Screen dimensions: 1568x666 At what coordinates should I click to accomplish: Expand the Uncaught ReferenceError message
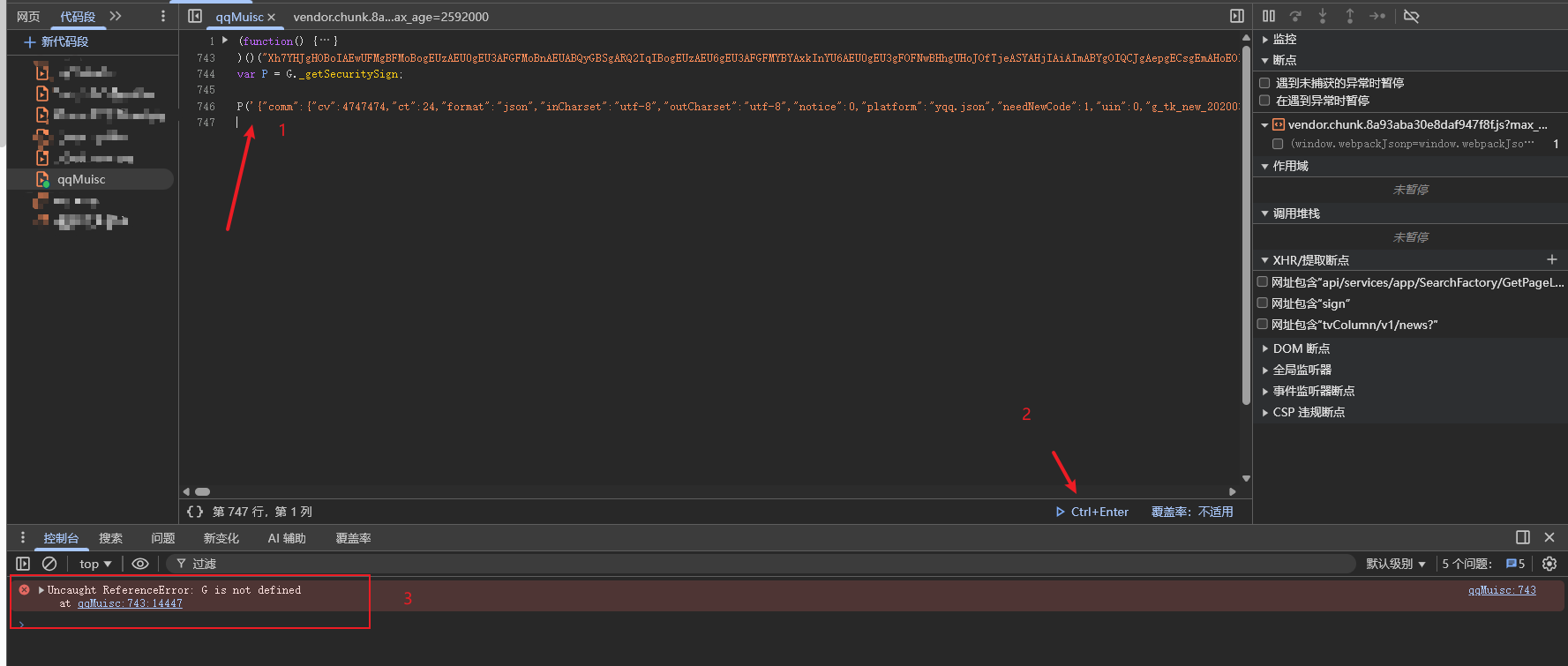[41, 590]
